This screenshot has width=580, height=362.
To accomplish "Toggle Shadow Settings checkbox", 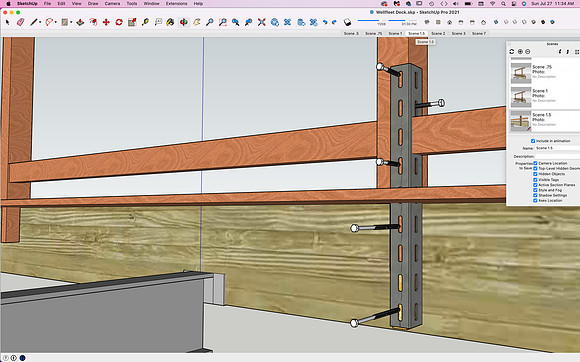I will click(x=535, y=195).
